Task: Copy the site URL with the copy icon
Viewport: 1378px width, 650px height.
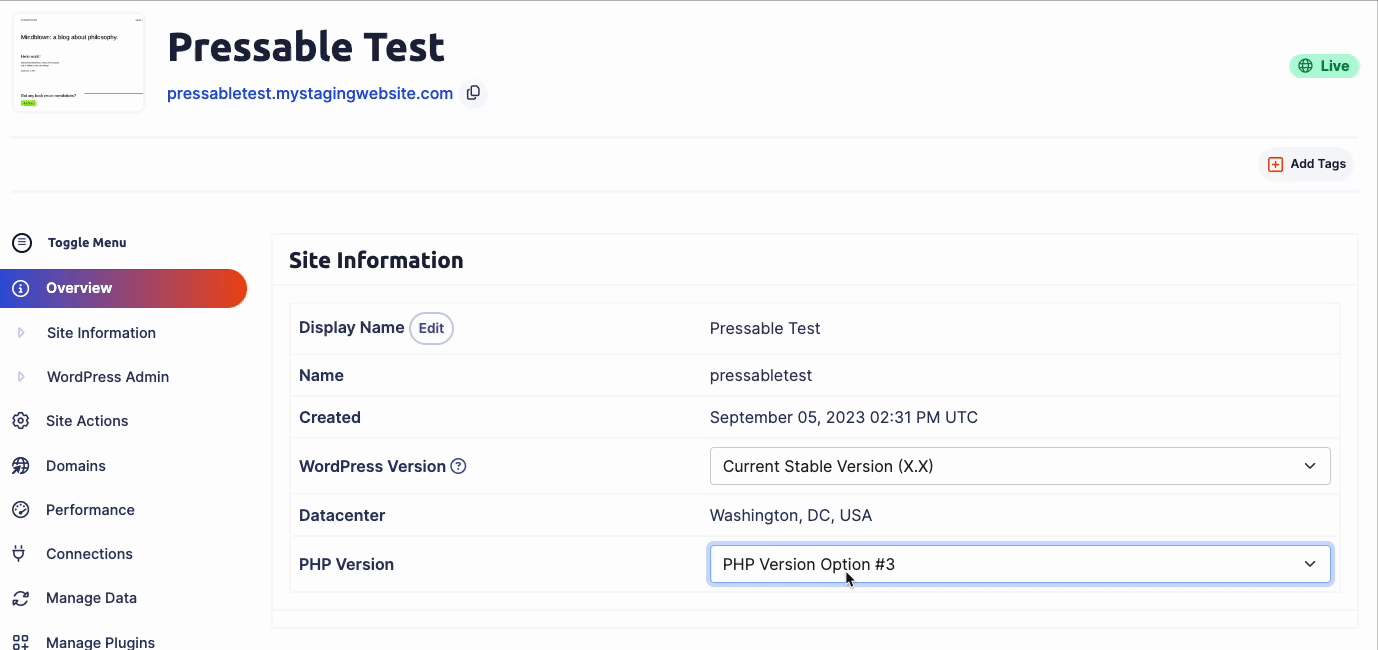Action: point(474,93)
